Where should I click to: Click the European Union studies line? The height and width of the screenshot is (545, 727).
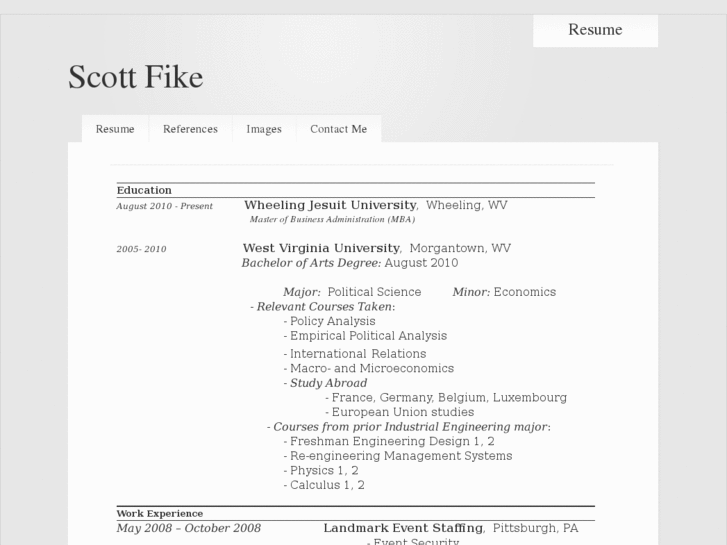click(x=402, y=412)
